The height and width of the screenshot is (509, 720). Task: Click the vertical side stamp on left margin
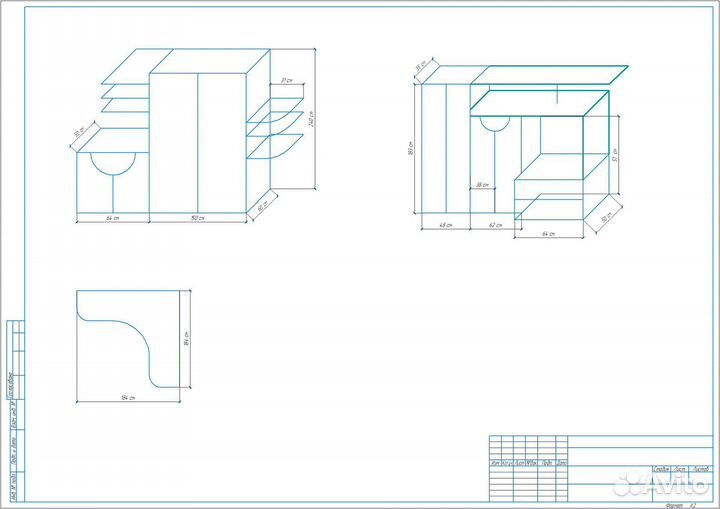[x=15, y=410]
